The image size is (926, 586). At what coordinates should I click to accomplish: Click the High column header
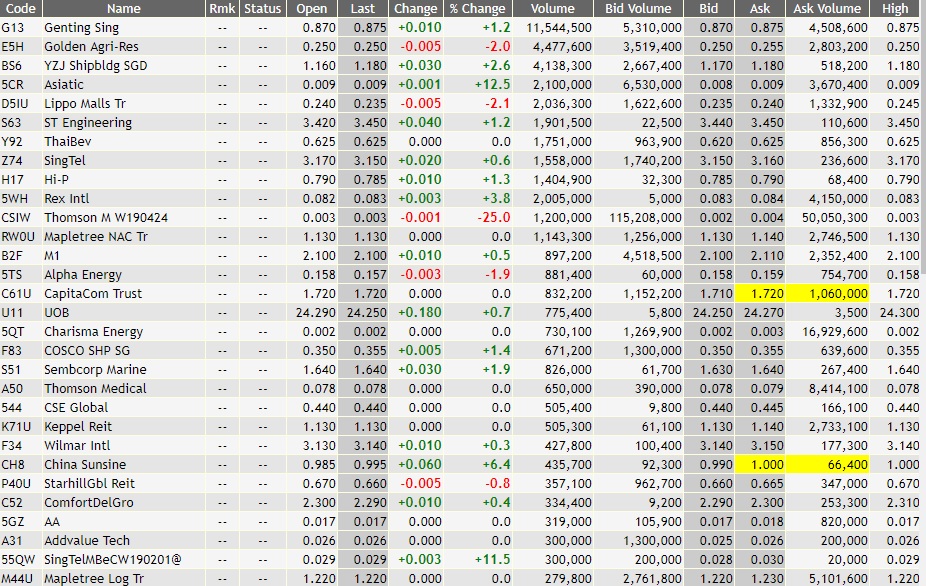click(x=895, y=8)
